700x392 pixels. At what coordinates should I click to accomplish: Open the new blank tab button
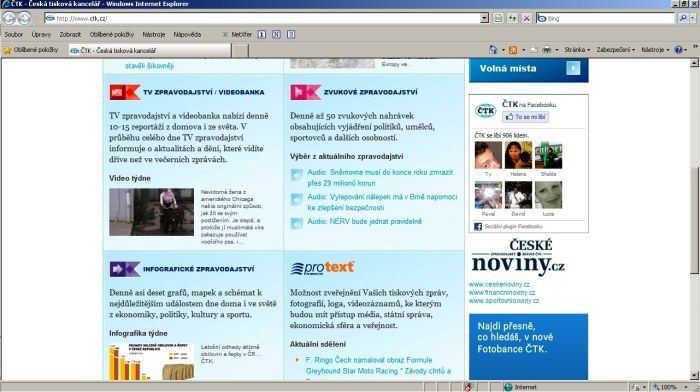241,50
